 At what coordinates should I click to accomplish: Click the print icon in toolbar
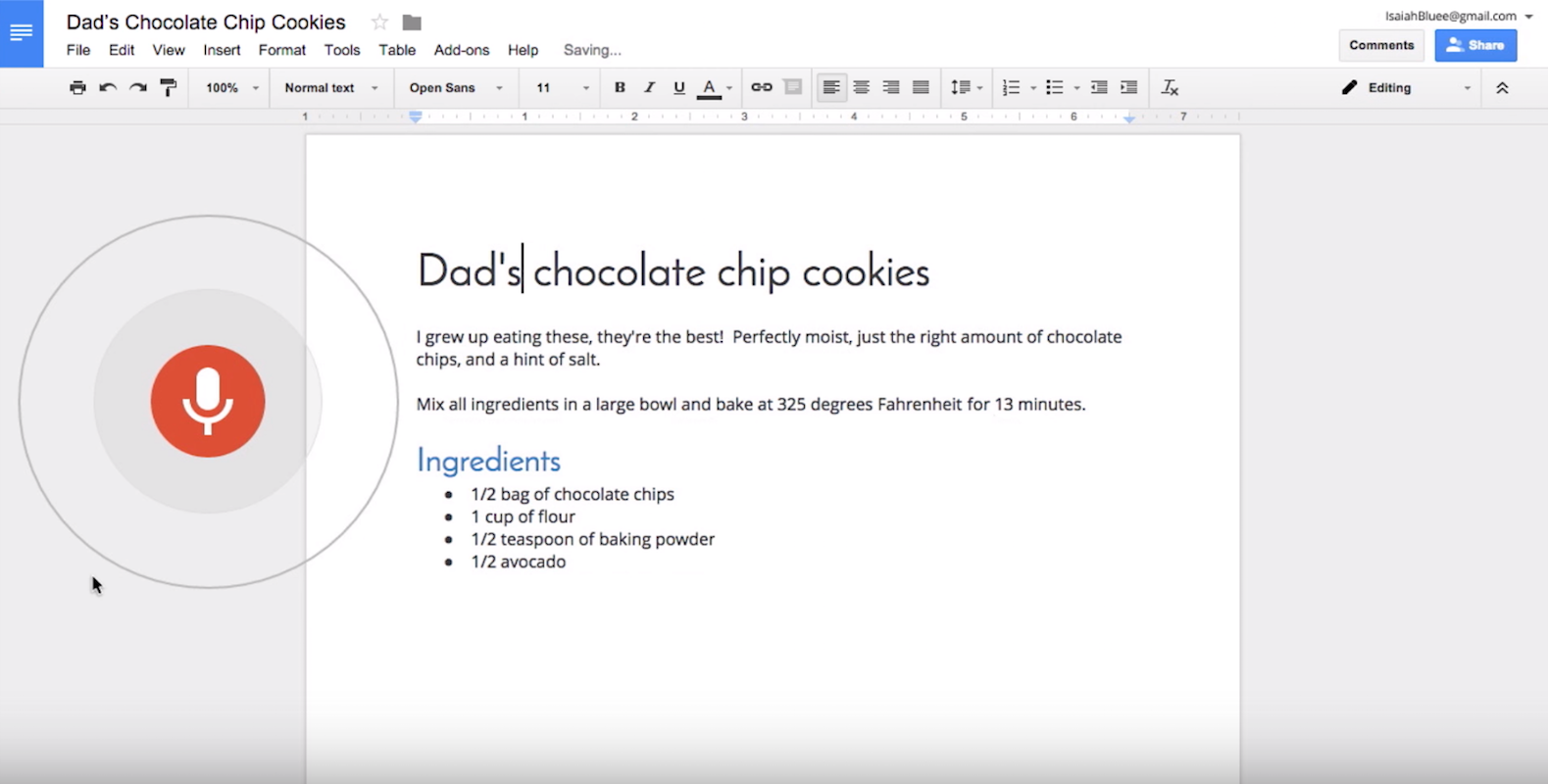[77, 88]
